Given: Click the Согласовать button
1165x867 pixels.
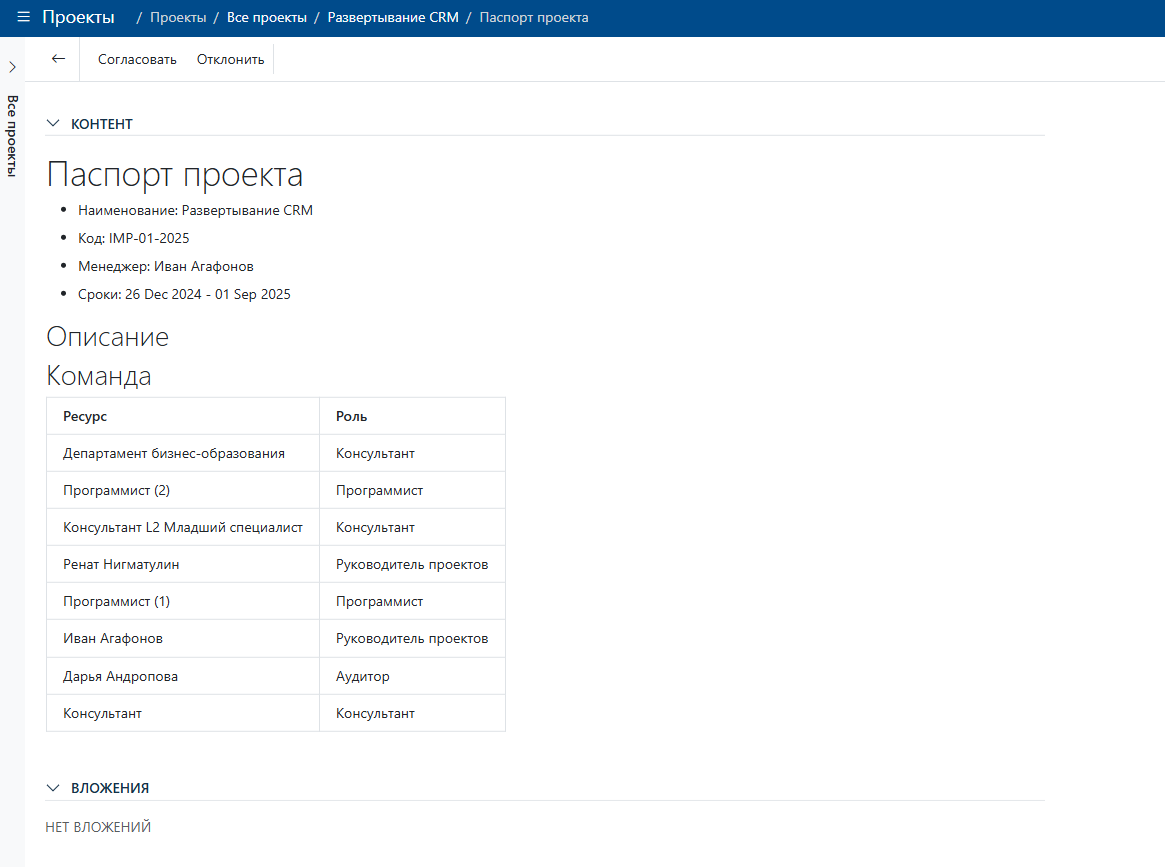Looking at the screenshot, I should 137,59.
